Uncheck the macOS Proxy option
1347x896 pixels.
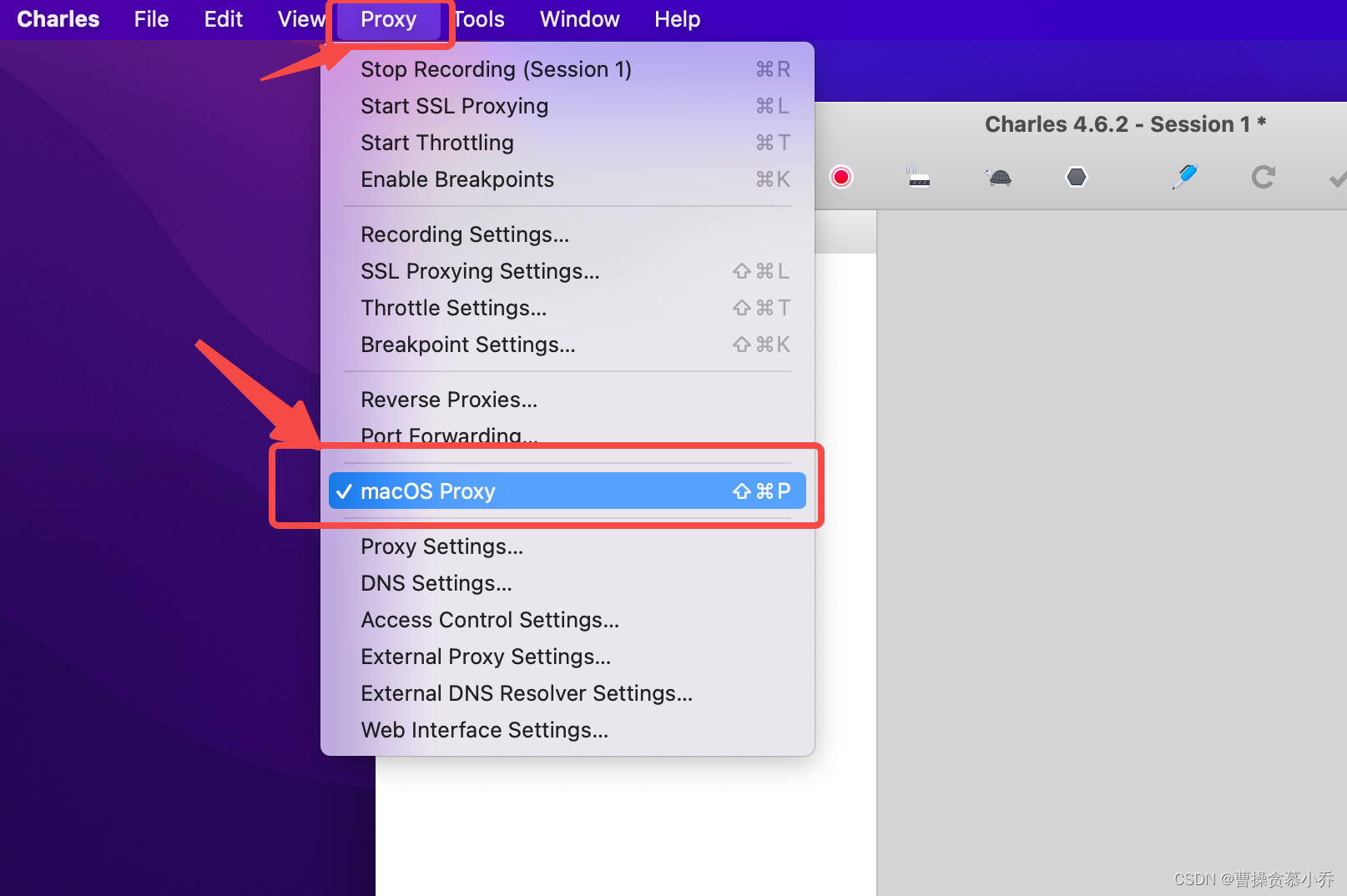pyautogui.click(x=568, y=491)
